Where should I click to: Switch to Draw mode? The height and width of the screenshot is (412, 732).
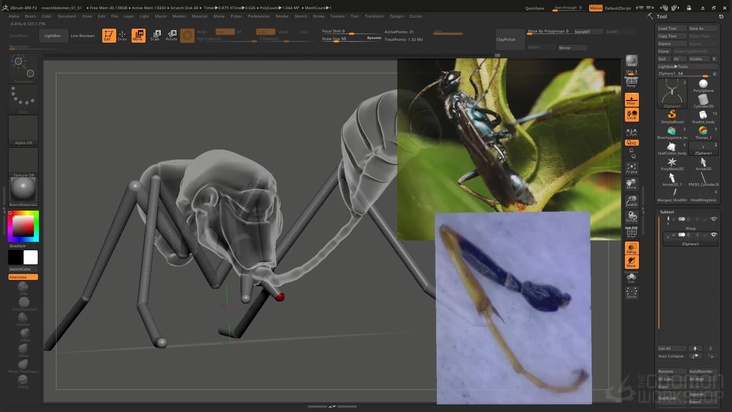coord(122,35)
